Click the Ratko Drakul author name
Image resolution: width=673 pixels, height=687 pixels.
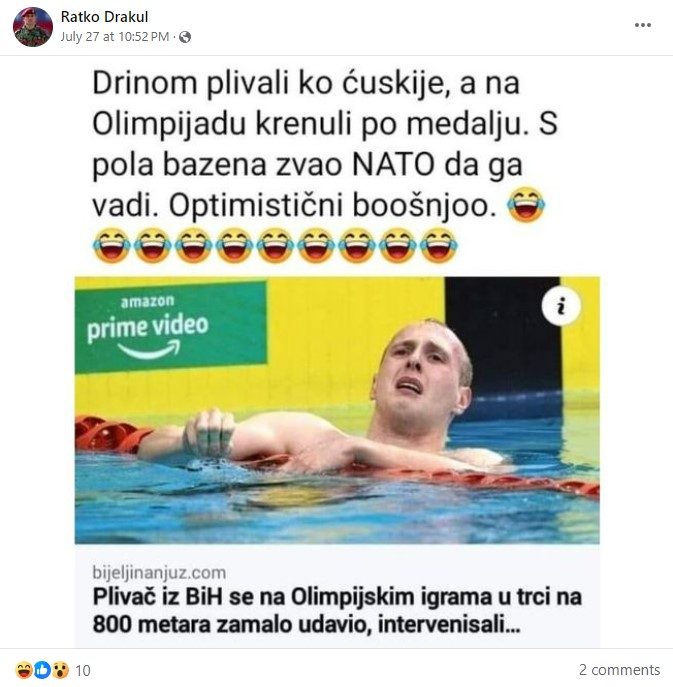[x=104, y=17]
